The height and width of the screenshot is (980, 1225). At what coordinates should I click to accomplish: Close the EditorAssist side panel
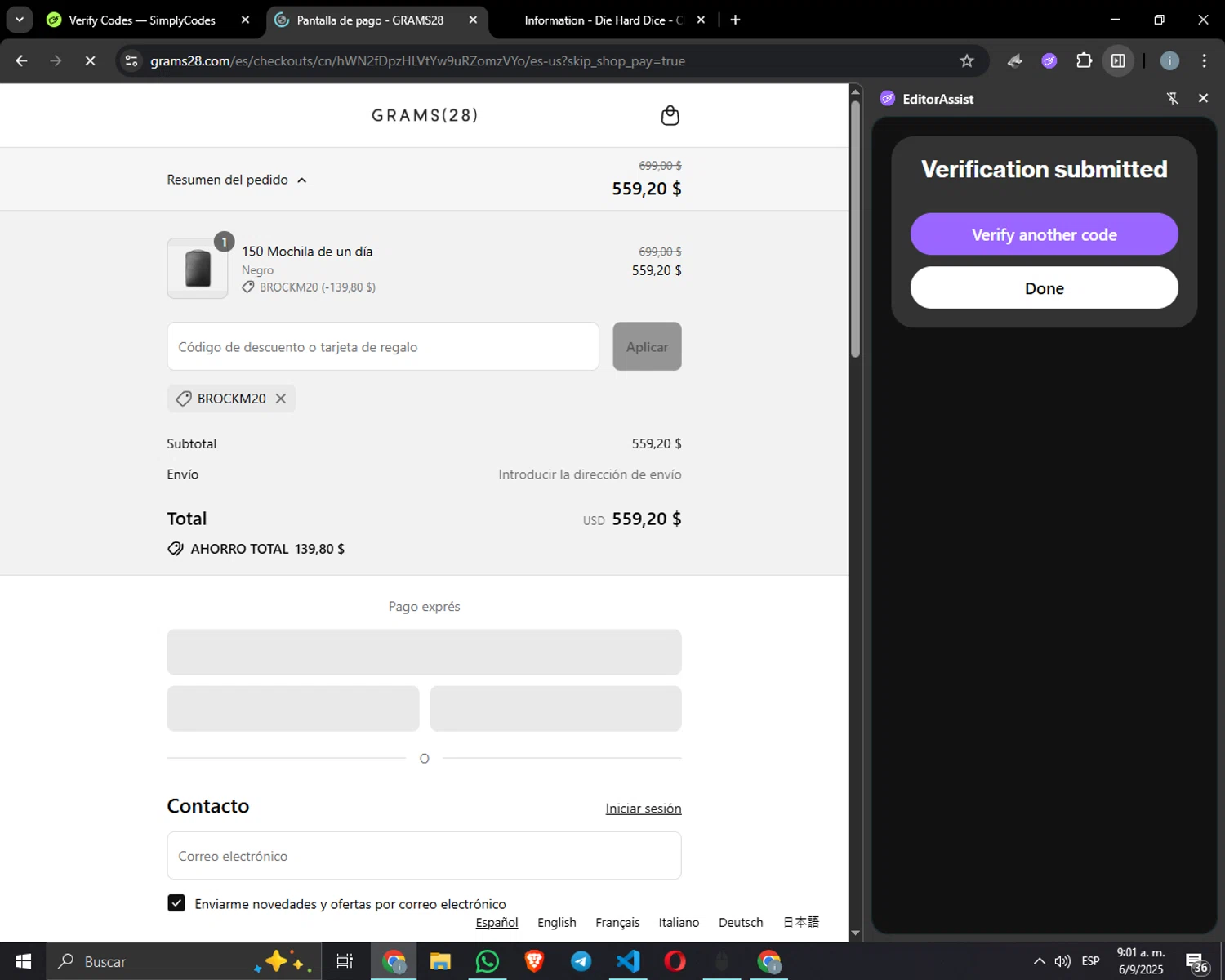pyautogui.click(x=1203, y=98)
